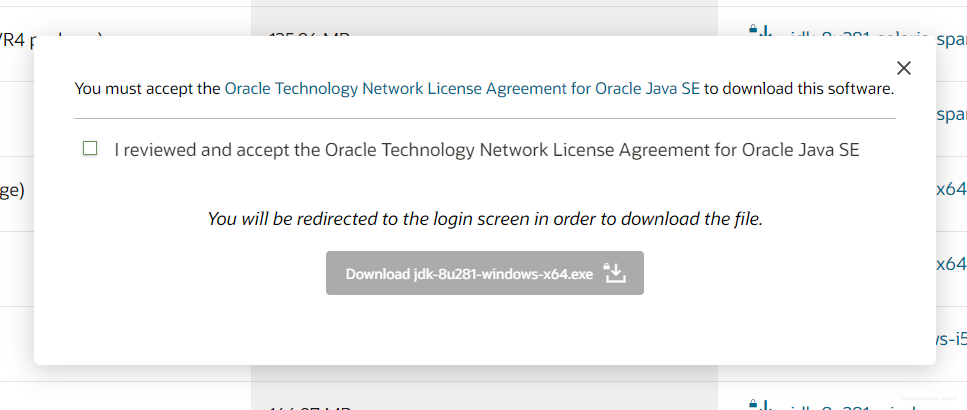
Task: Close the license agreement dialog
Action: pos(903,68)
